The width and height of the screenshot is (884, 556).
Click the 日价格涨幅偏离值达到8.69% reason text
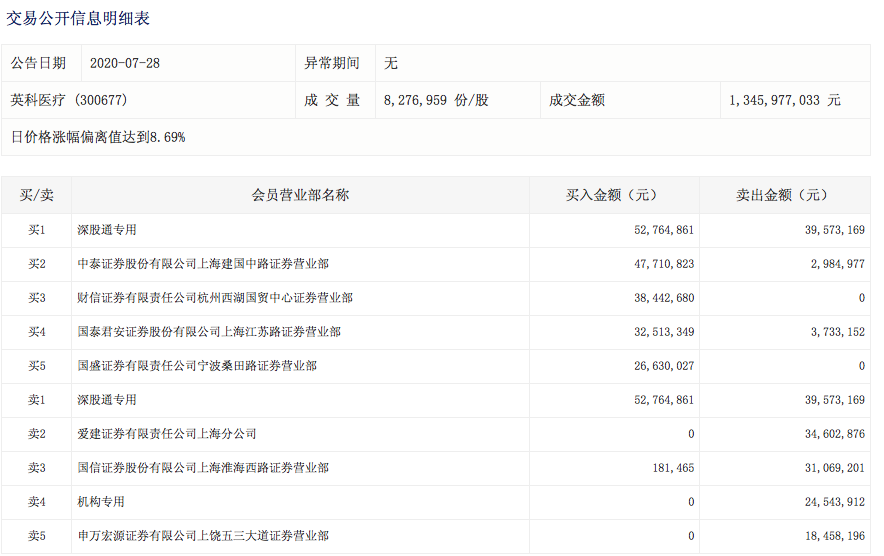click(x=98, y=137)
